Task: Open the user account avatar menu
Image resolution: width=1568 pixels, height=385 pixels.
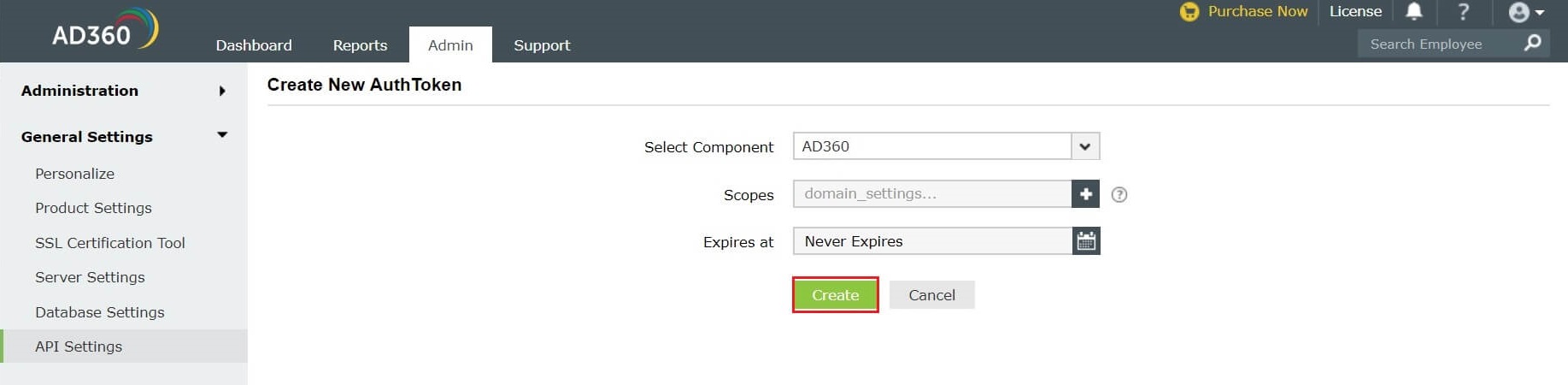Action: [x=1524, y=12]
